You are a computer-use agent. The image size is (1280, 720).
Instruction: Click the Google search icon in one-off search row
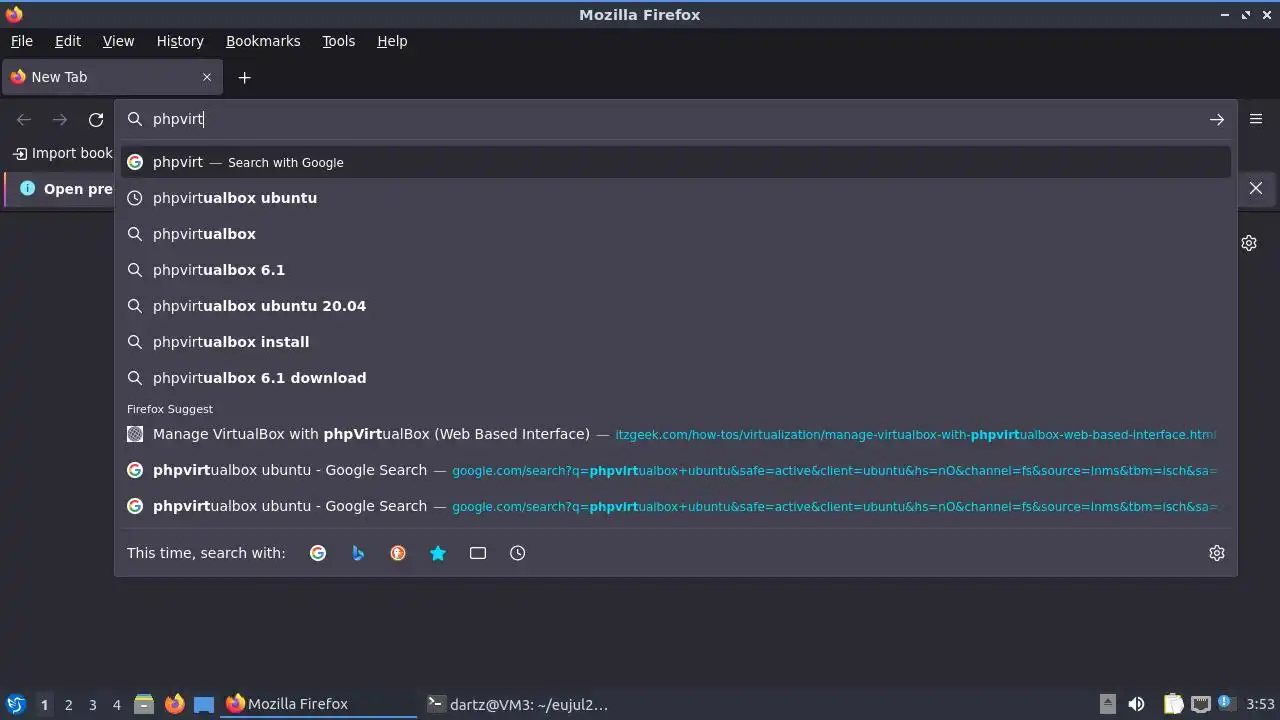318,553
